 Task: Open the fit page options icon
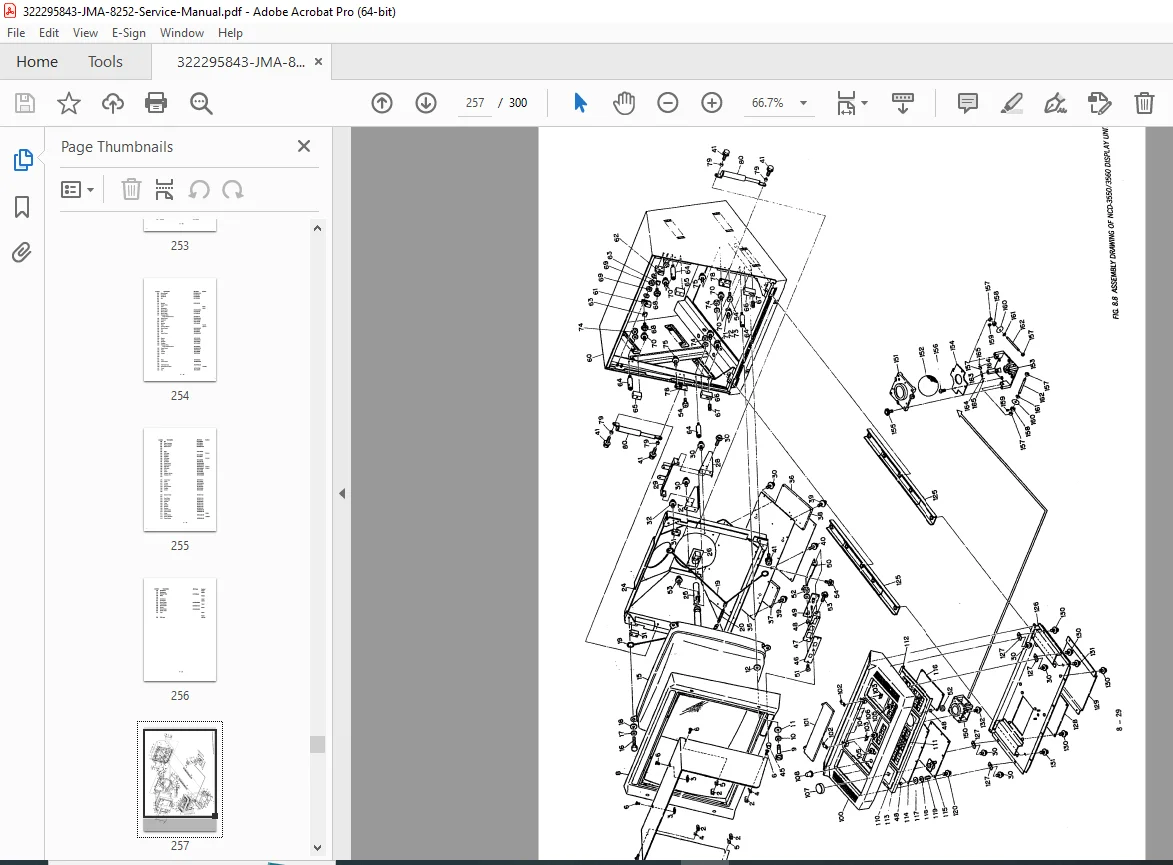[846, 103]
